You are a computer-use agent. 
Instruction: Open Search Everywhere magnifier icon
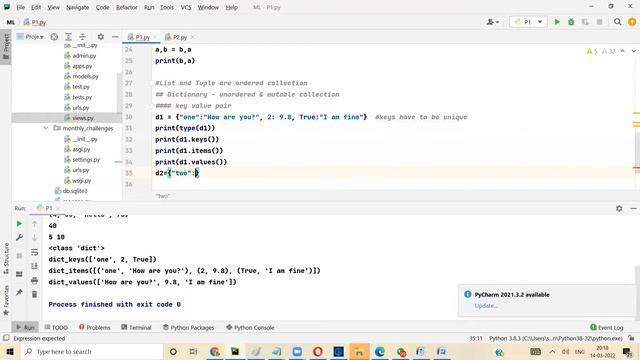point(618,22)
